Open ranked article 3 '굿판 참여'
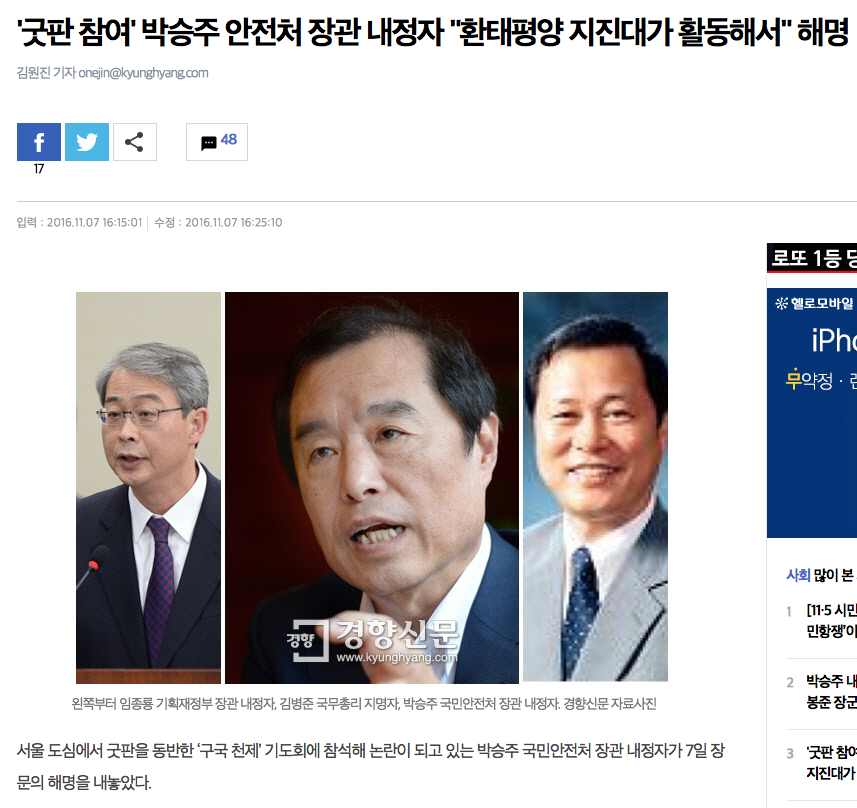This screenshot has width=857, height=808. 831,763
